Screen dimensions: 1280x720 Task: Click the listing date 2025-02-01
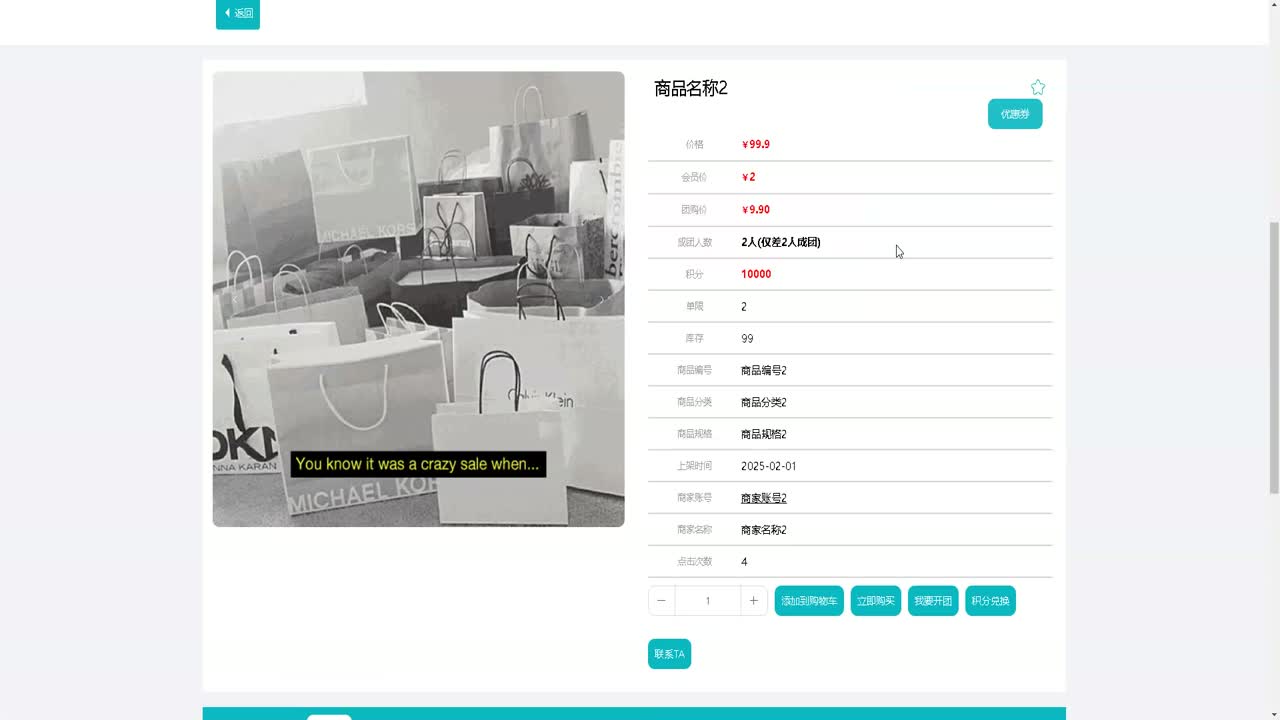click(x=769, y=466)
